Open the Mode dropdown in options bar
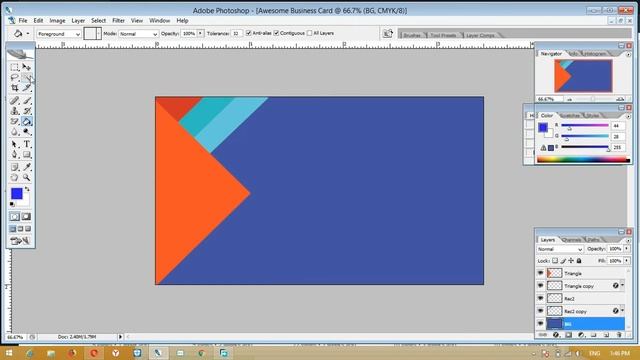Image resolution: width=640 pixels, height=360 pixels. [x=138, y=34]
